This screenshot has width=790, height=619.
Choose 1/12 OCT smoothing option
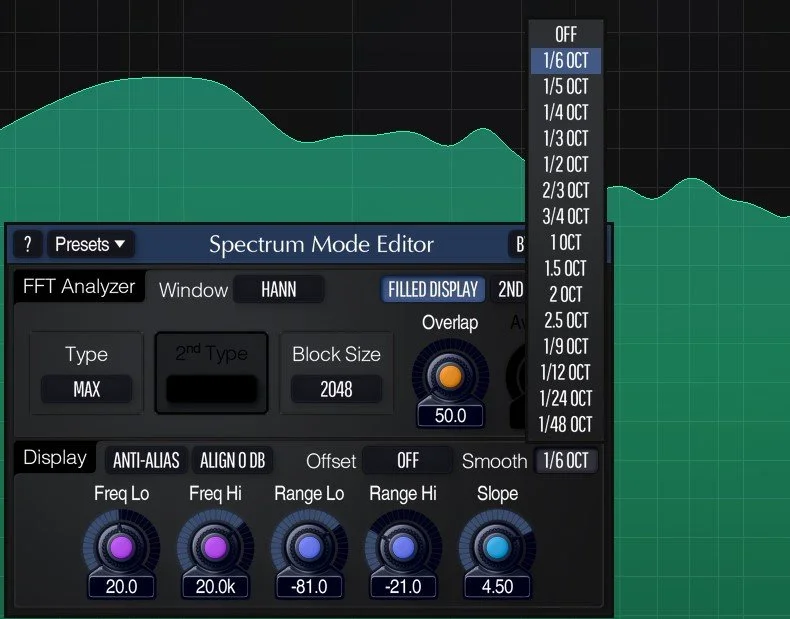(x=566, y=373)
